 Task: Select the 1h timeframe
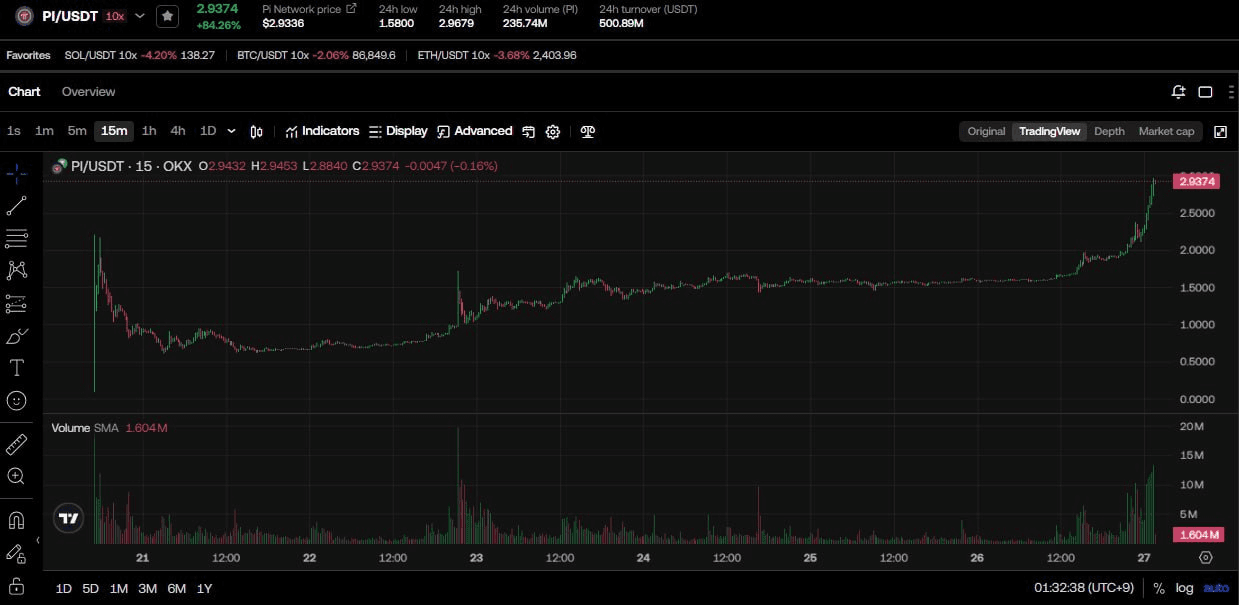coord(149,131)
